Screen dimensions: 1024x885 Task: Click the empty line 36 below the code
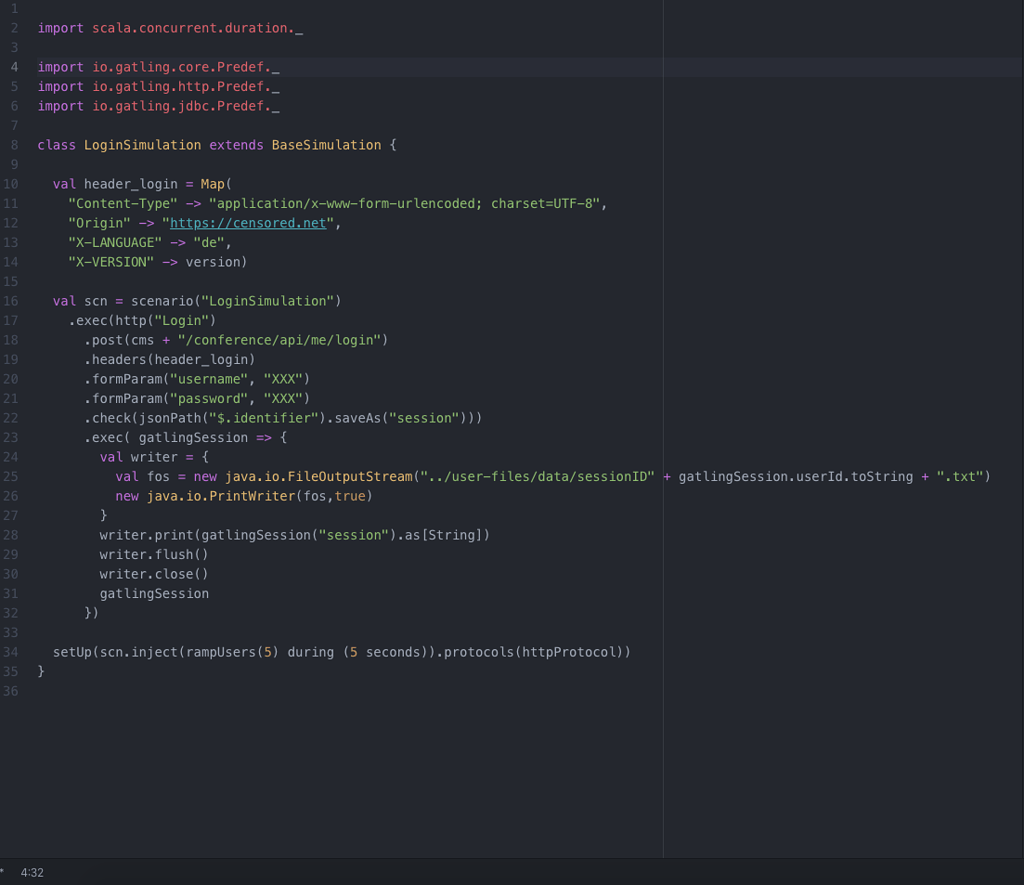100,691
